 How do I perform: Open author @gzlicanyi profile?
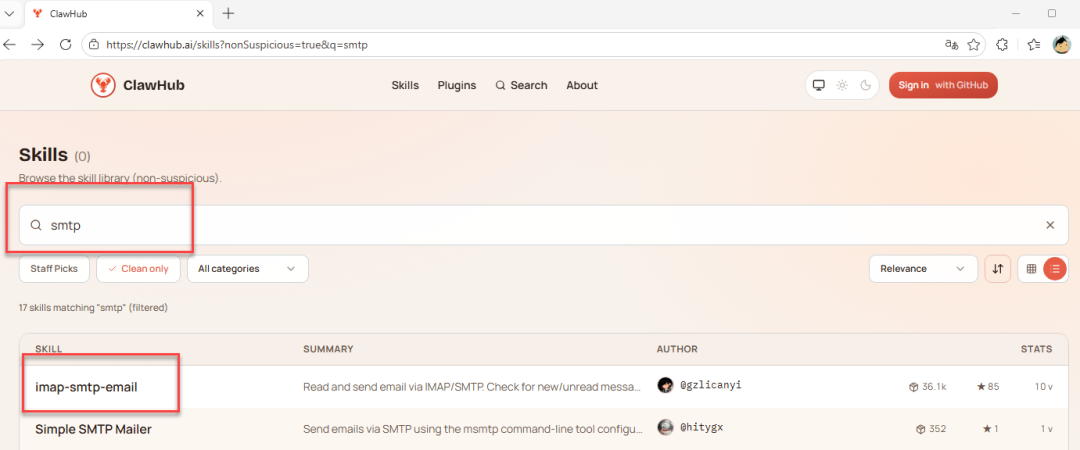click(x=712, y=386)
